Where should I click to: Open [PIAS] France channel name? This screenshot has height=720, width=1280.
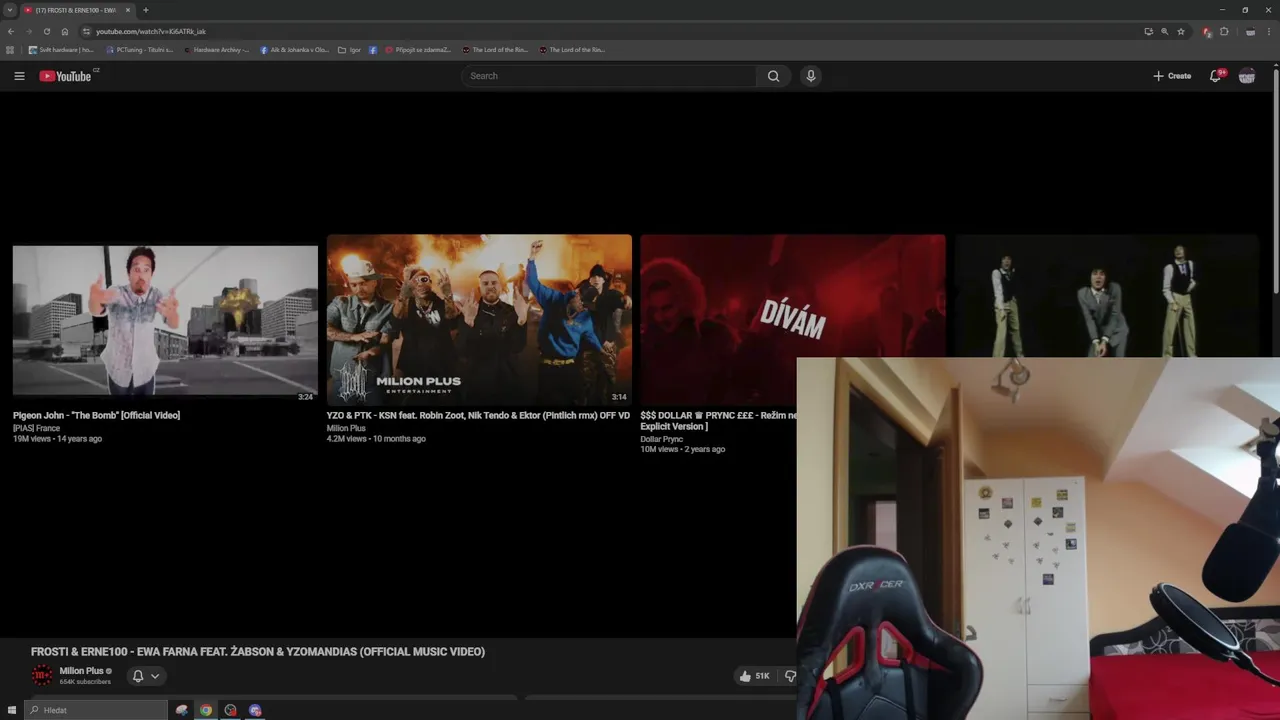(36, 428)
